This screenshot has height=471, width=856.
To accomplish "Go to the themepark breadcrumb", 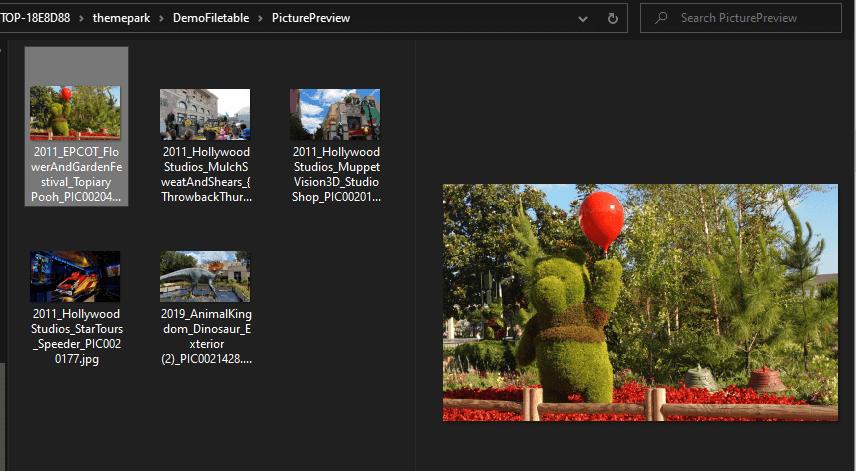I will tap(121, 18).
